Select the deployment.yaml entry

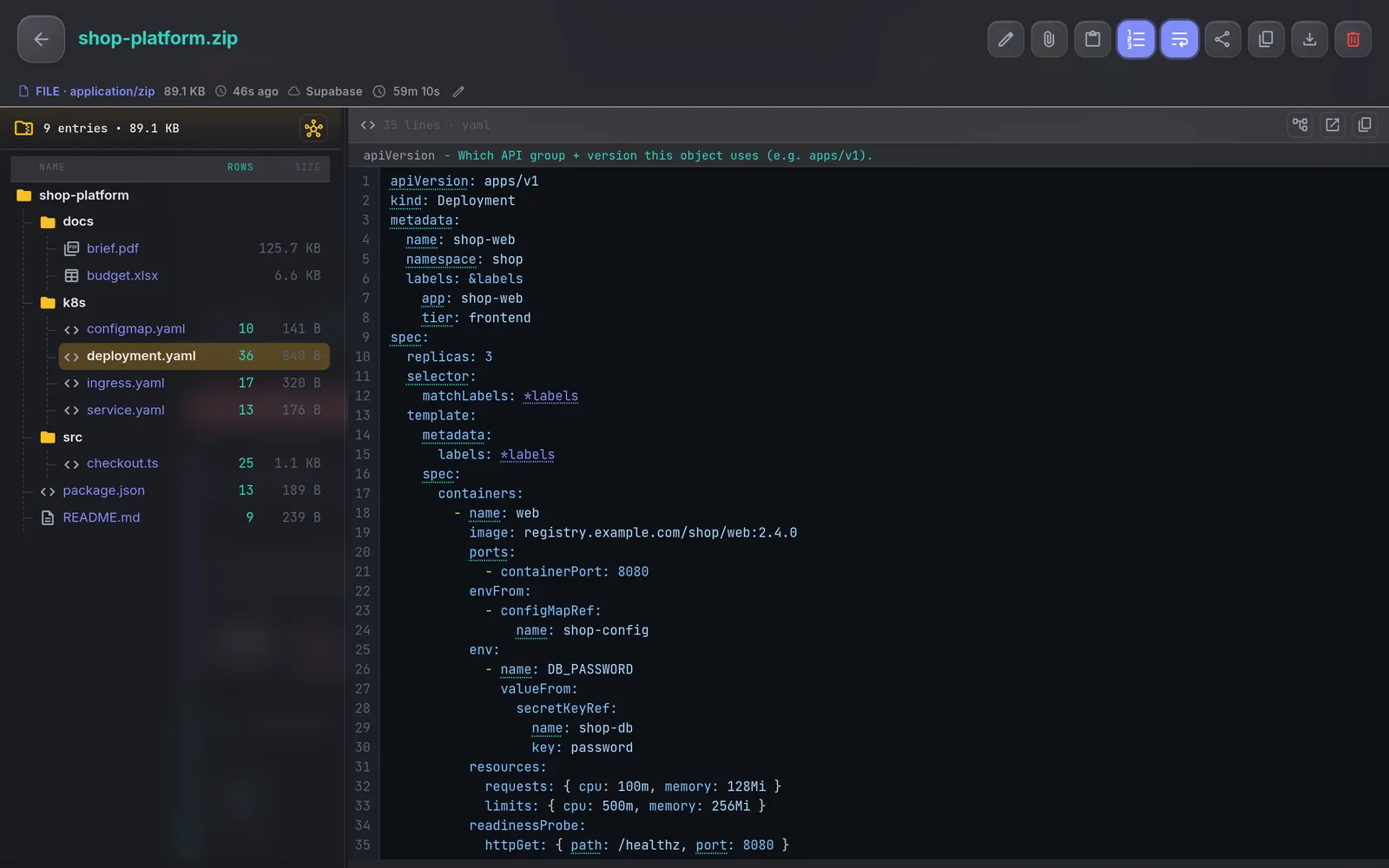tap(194, 356)
